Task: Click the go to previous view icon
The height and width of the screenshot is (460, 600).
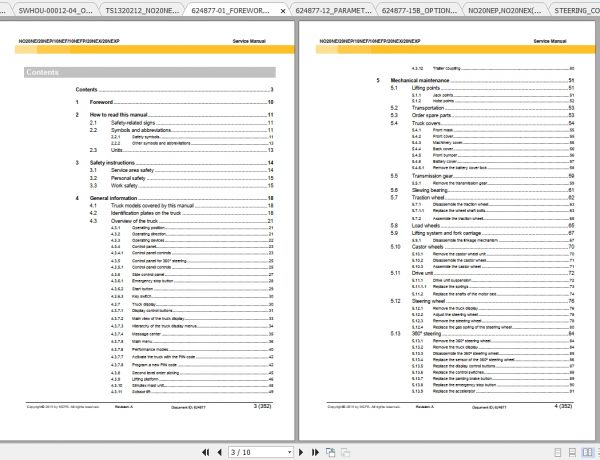Action: coord(331,452)
